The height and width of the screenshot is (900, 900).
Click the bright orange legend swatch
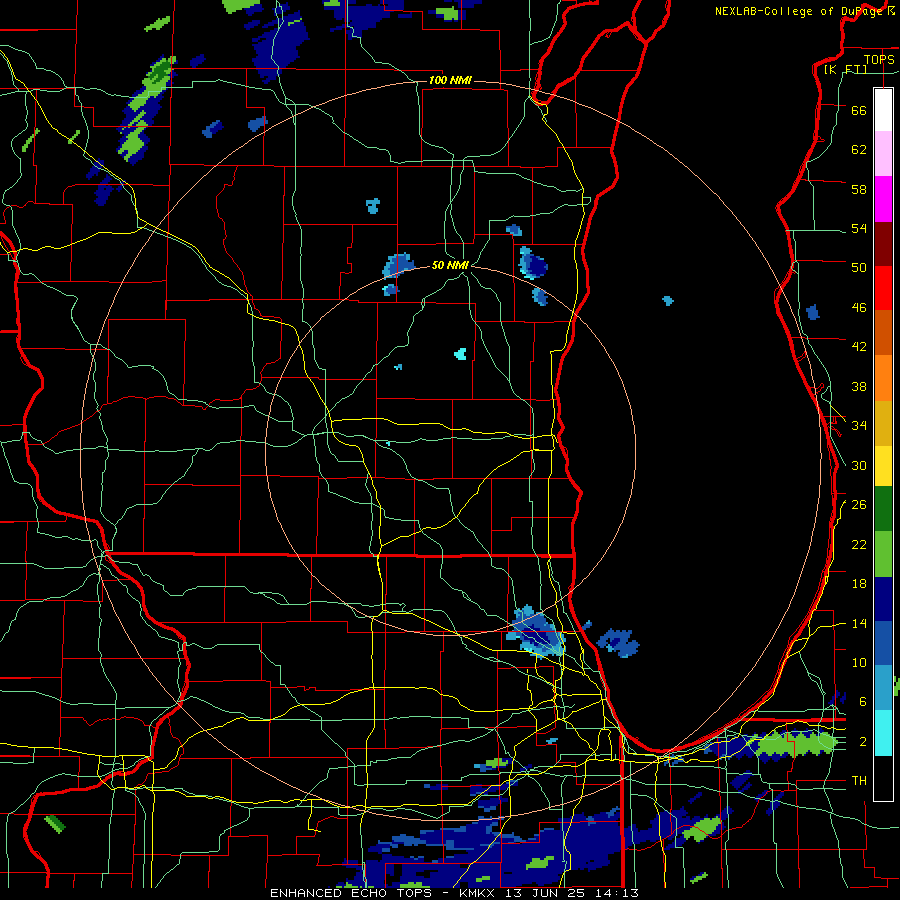click(883, 378)
